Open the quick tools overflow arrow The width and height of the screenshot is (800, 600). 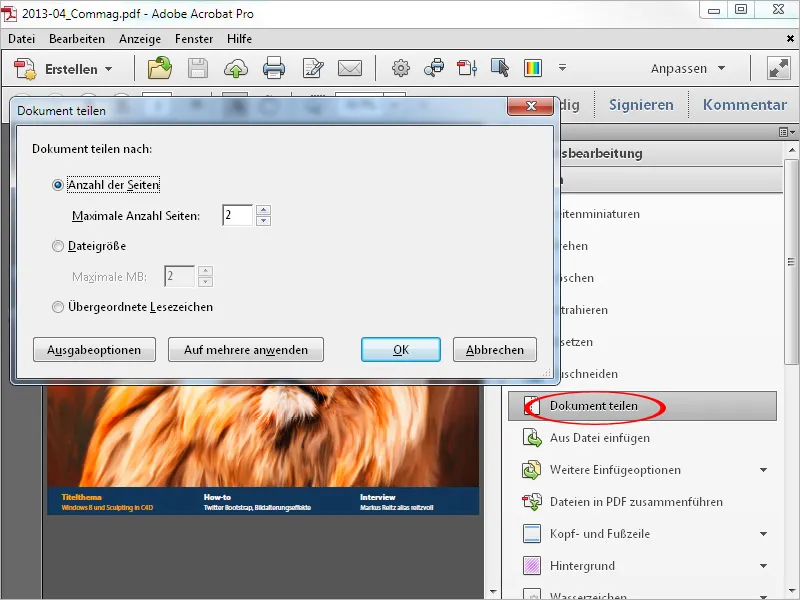point(562,67)
